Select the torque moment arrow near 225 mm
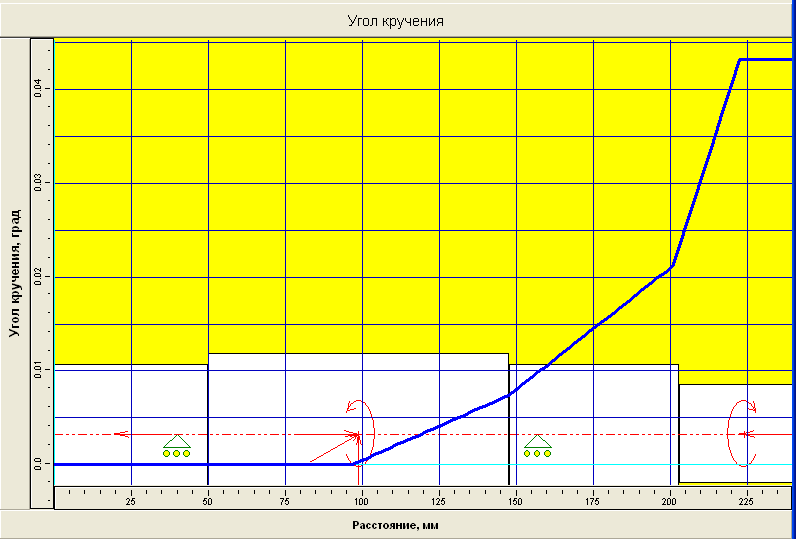Image resolution: width=796 pixels, height=539 pixels. 742,433
